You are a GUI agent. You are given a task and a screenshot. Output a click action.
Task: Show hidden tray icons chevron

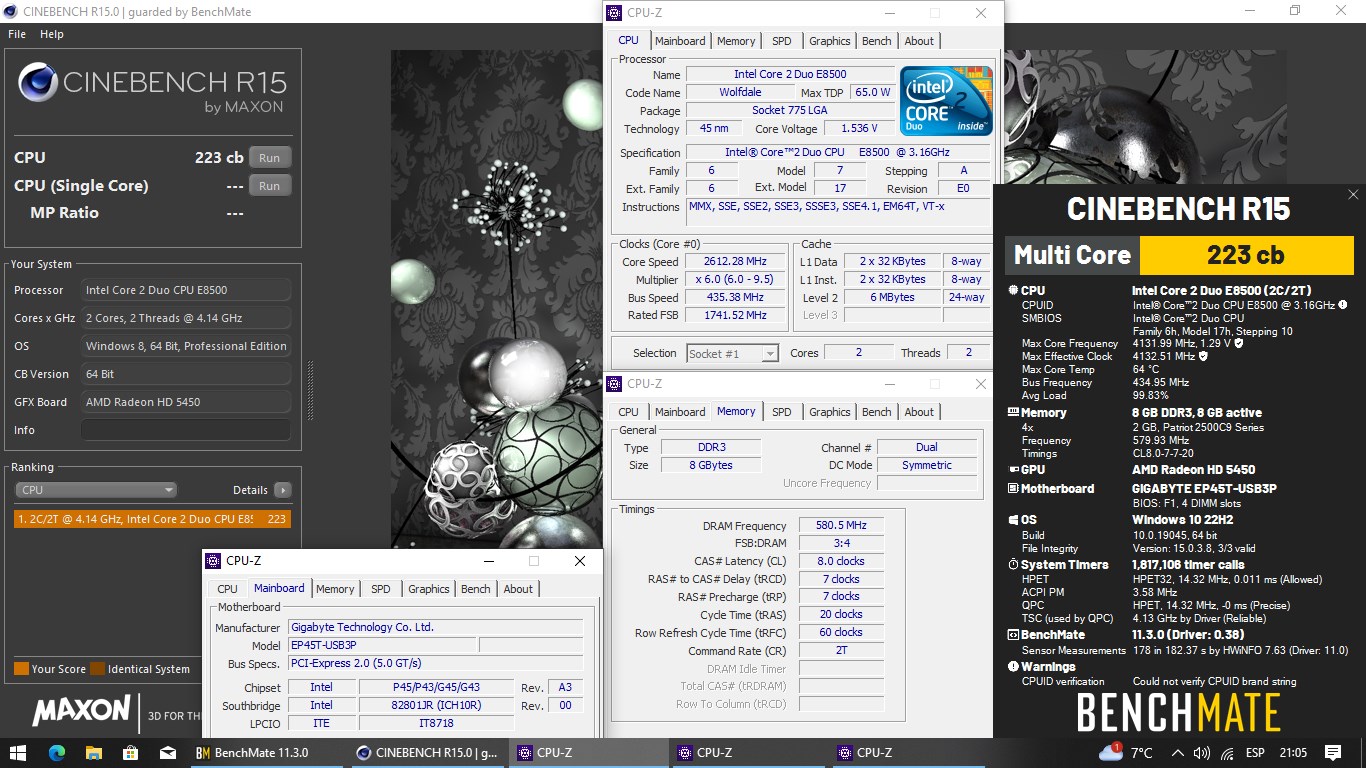pyautogui.click(x=1178, y=753)
